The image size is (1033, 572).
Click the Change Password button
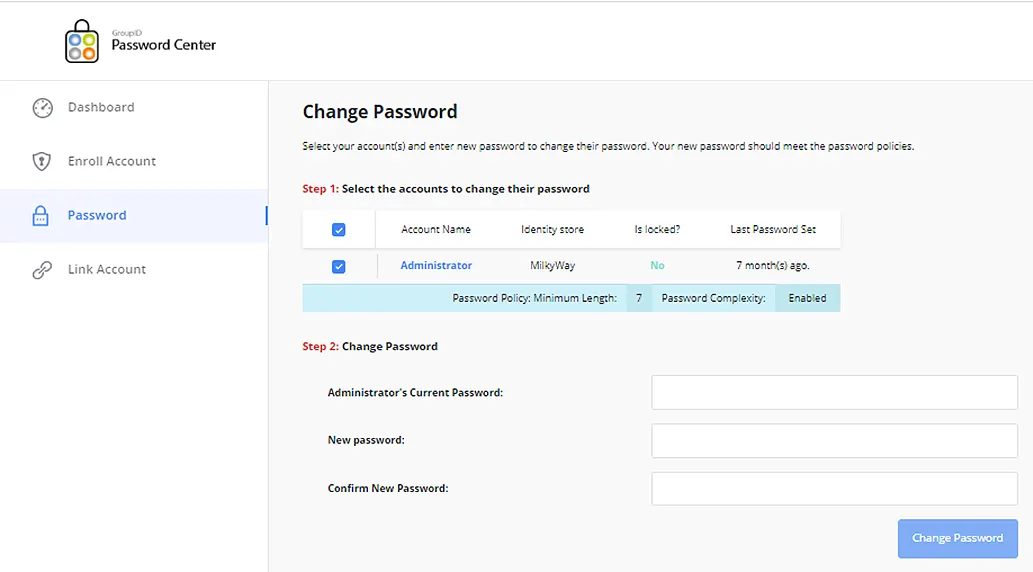coord(957,538)
